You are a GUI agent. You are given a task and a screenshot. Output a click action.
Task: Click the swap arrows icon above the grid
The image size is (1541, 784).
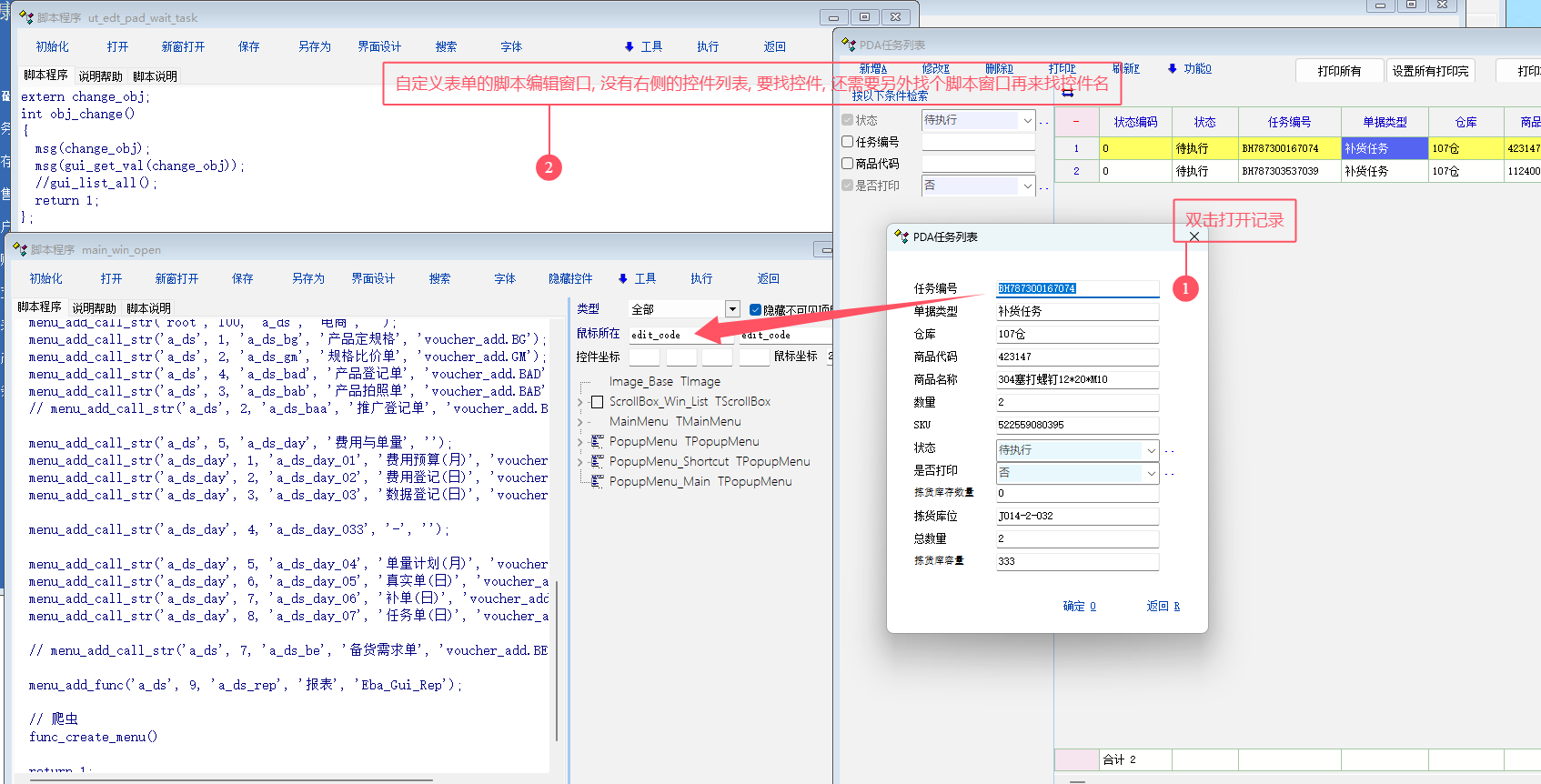tap(1068, 92)
